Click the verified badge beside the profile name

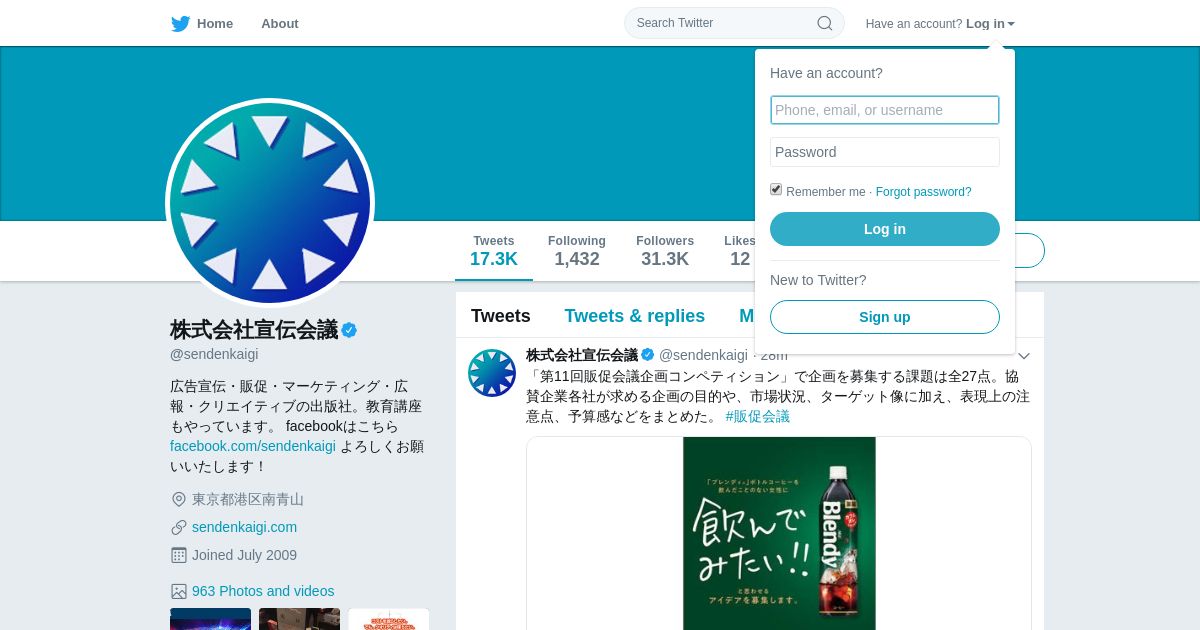pos(349,330)
